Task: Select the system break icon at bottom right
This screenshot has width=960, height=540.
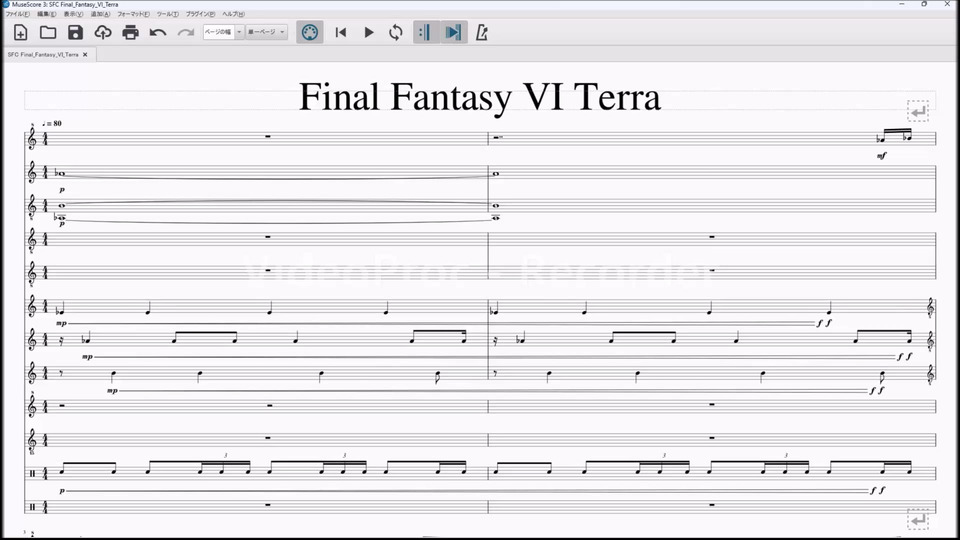Action: pos(918,520)
